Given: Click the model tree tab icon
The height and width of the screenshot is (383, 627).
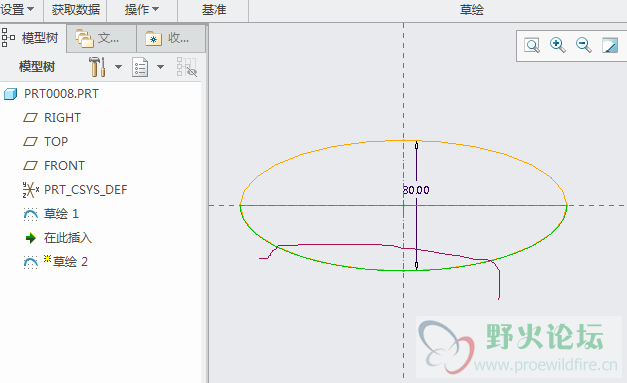Looking at the screenshot, I should tap(8, 38).
